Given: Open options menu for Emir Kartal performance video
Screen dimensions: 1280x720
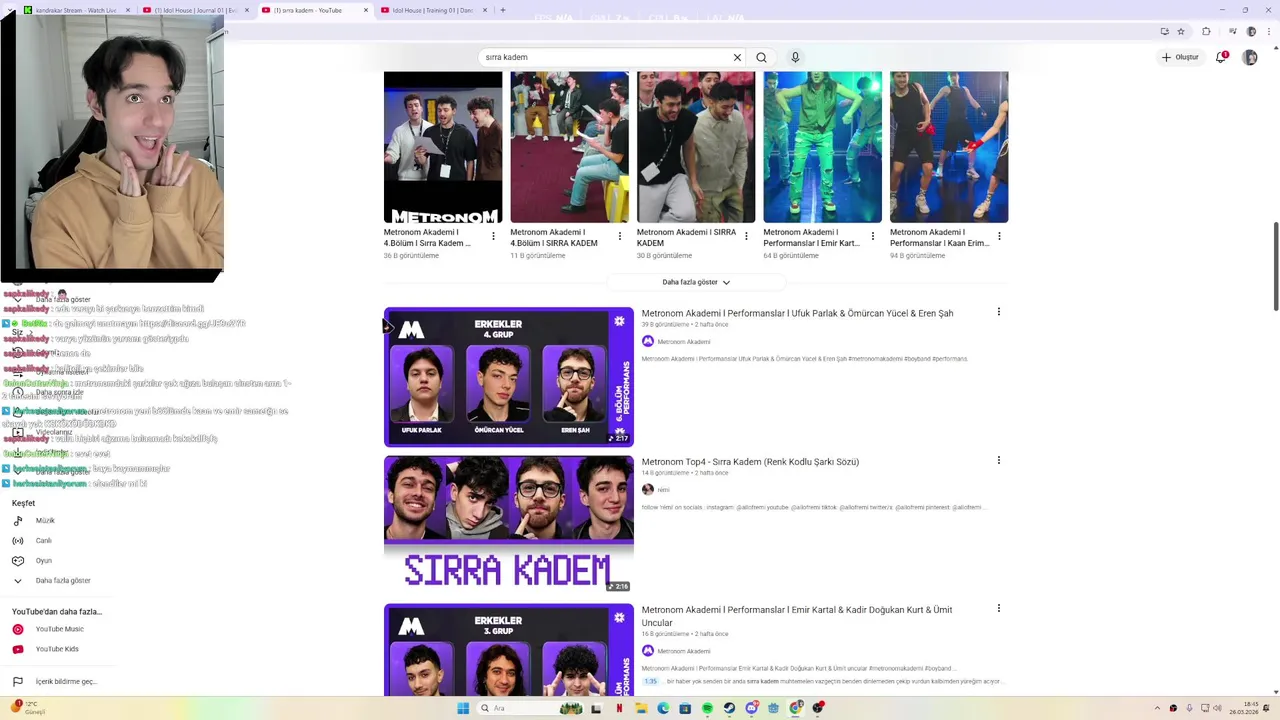Looking at the screenshot, I should point(998,608).
